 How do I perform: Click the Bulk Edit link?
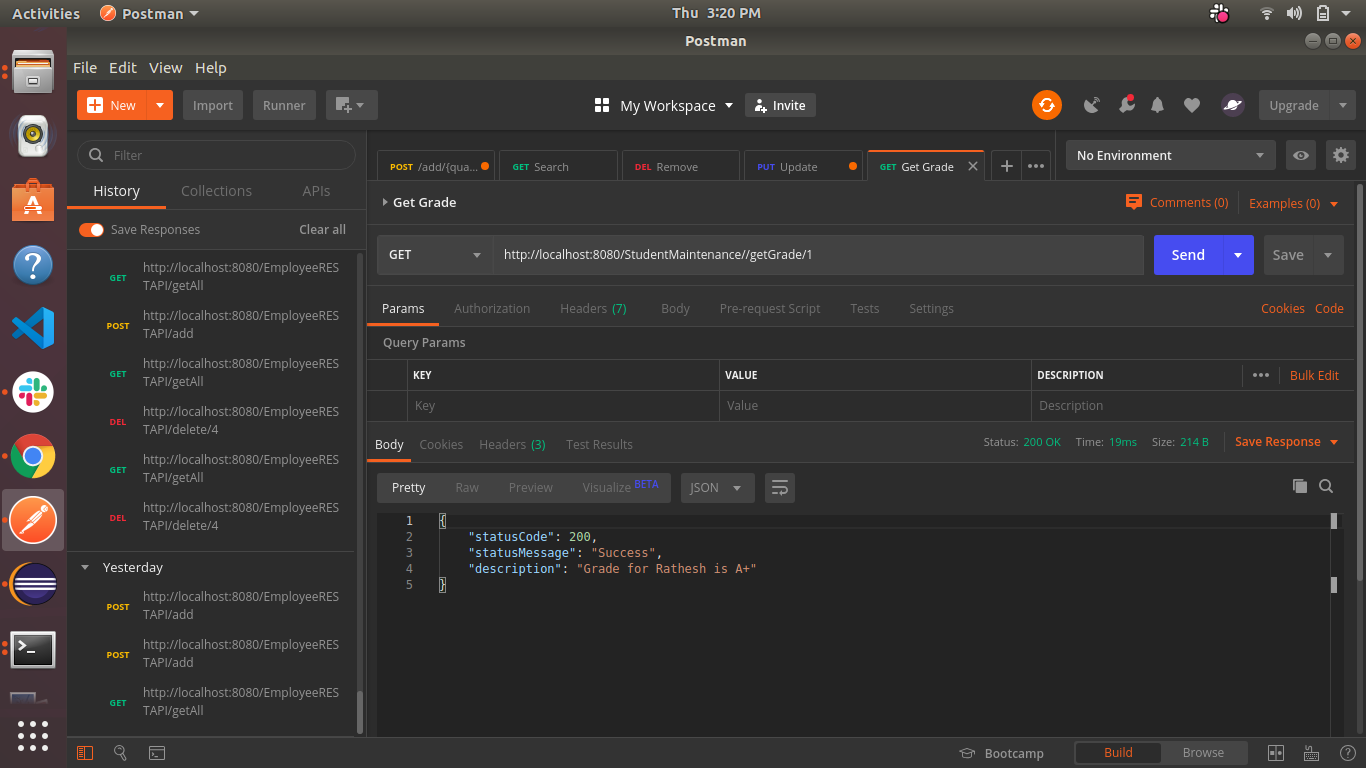[1314, 375]
